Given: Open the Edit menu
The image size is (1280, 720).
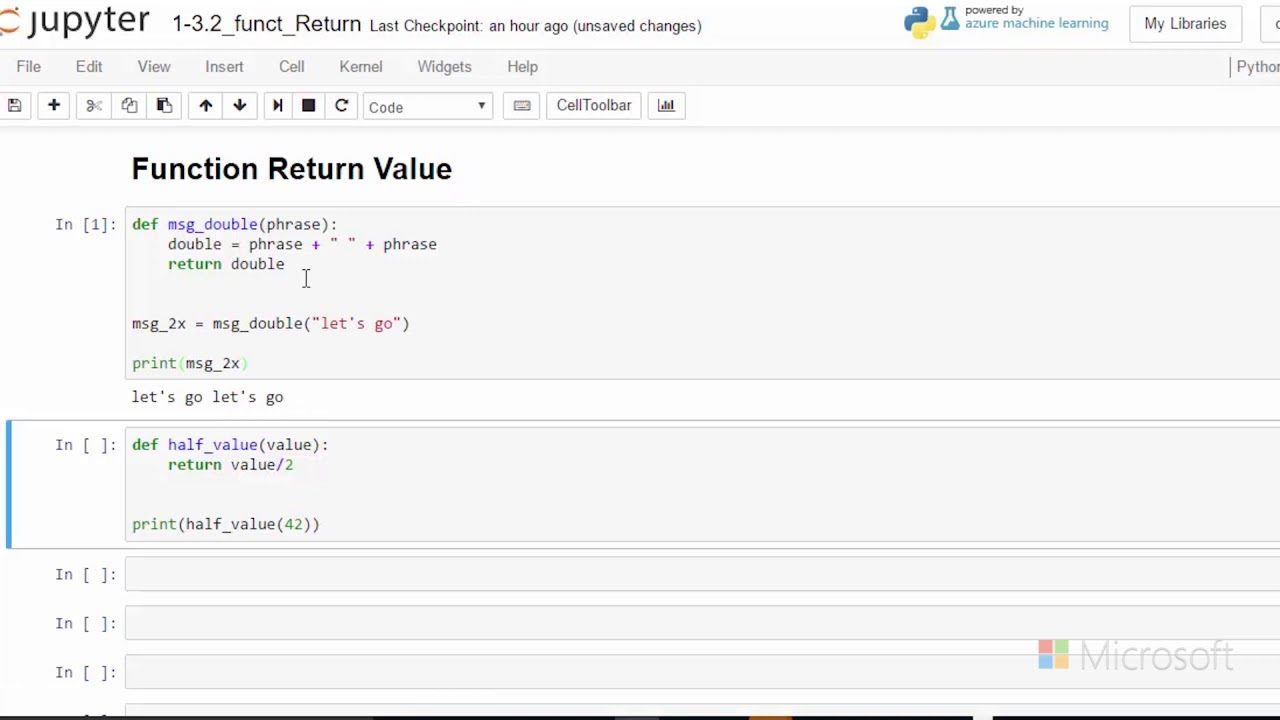Looking at the screenshot, I should (89, 66).
